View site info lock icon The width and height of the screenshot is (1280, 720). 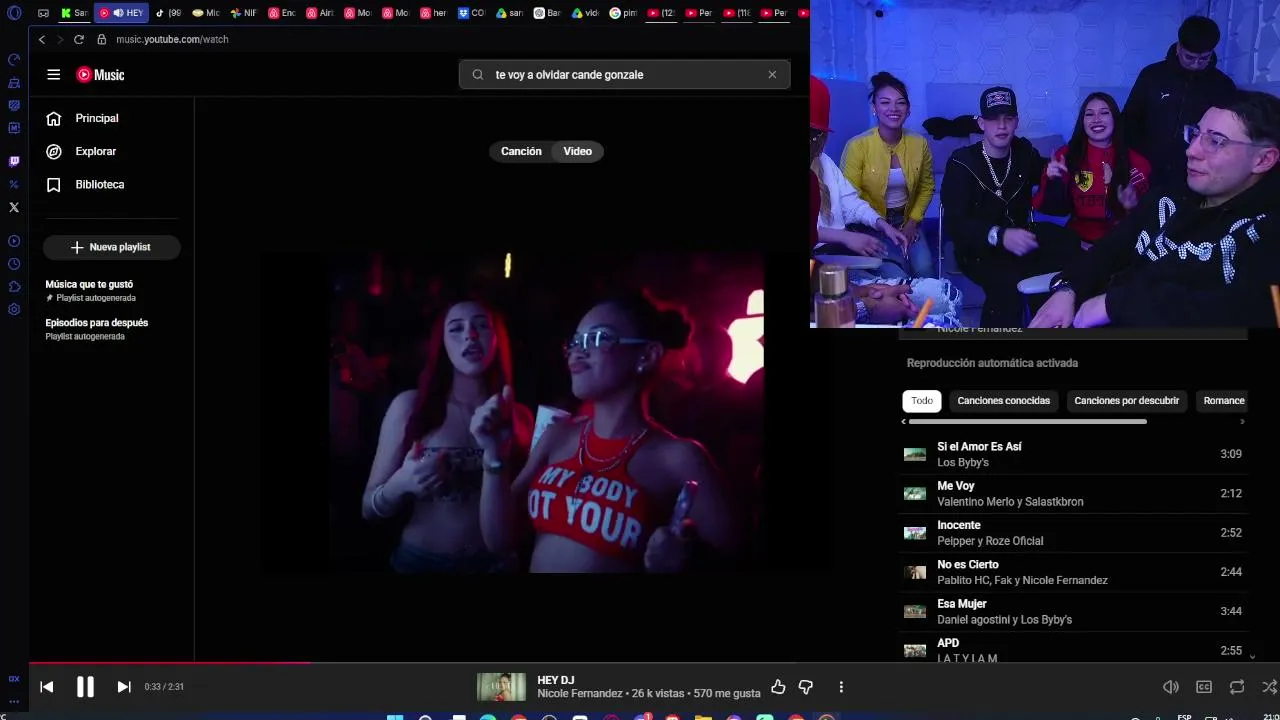click(x=101, y=39)
